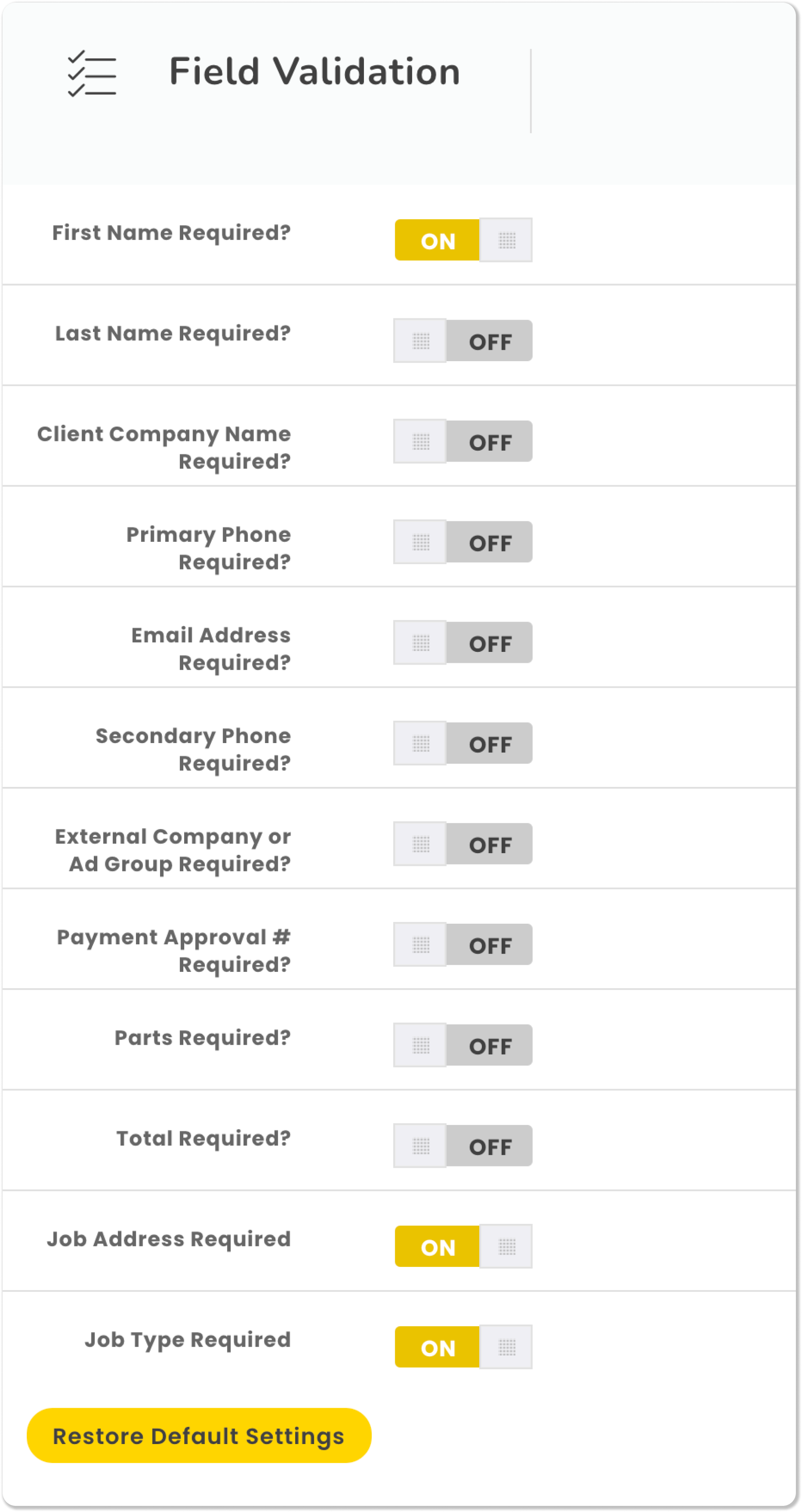Turn off First Name Required toggle

point(463,240)
